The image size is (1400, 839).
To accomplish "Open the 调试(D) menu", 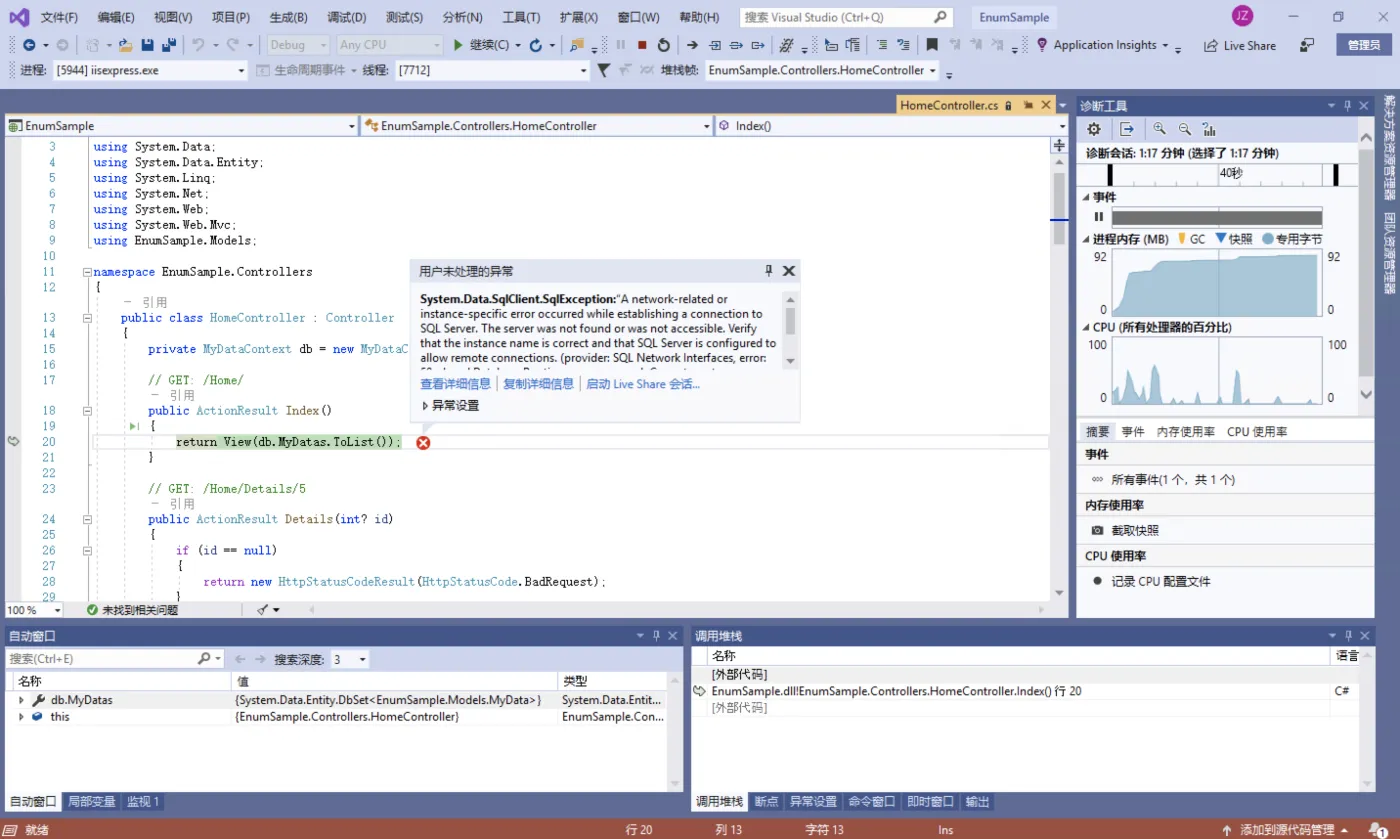I will click(x=346, y=17).
